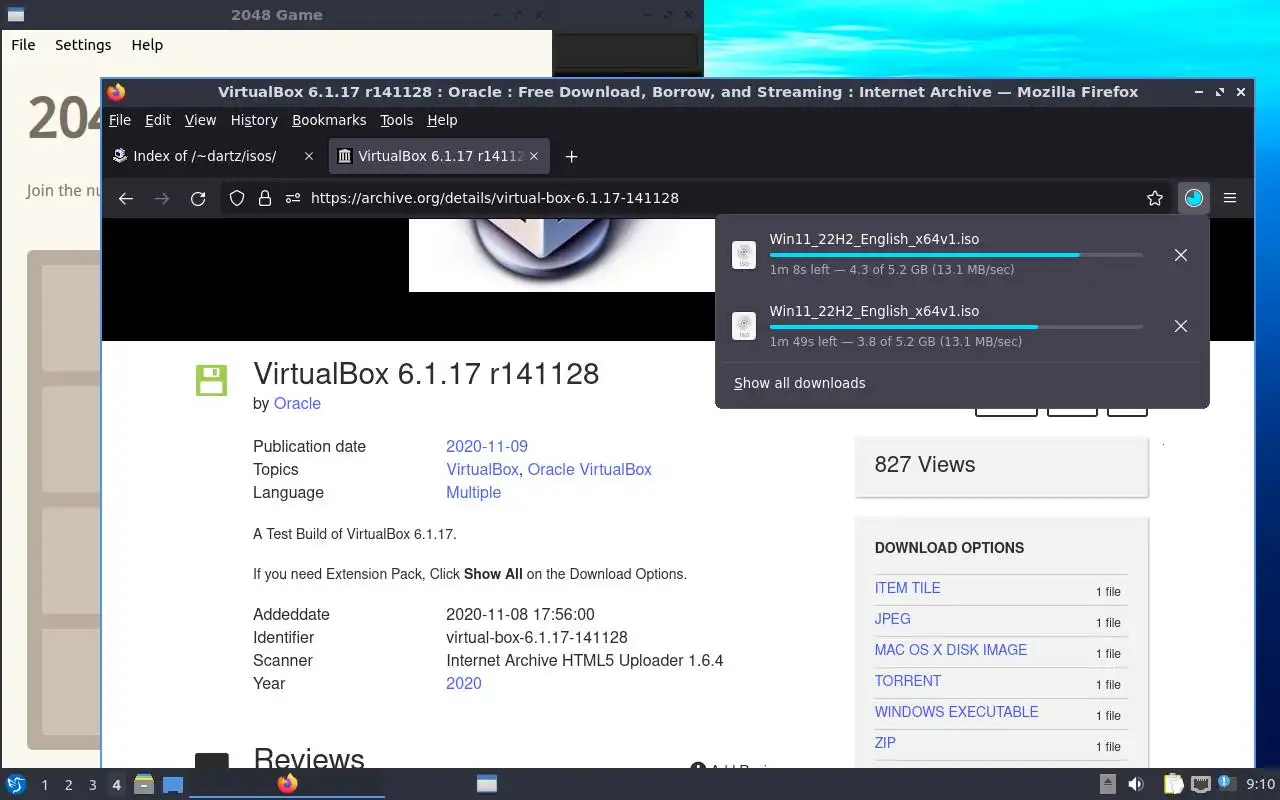Toggle the Firefox downloads toolbar button
Image resolution: width=1280 pixels, height=800 pixels.
pyautogui.click(x=1194, y=198)
